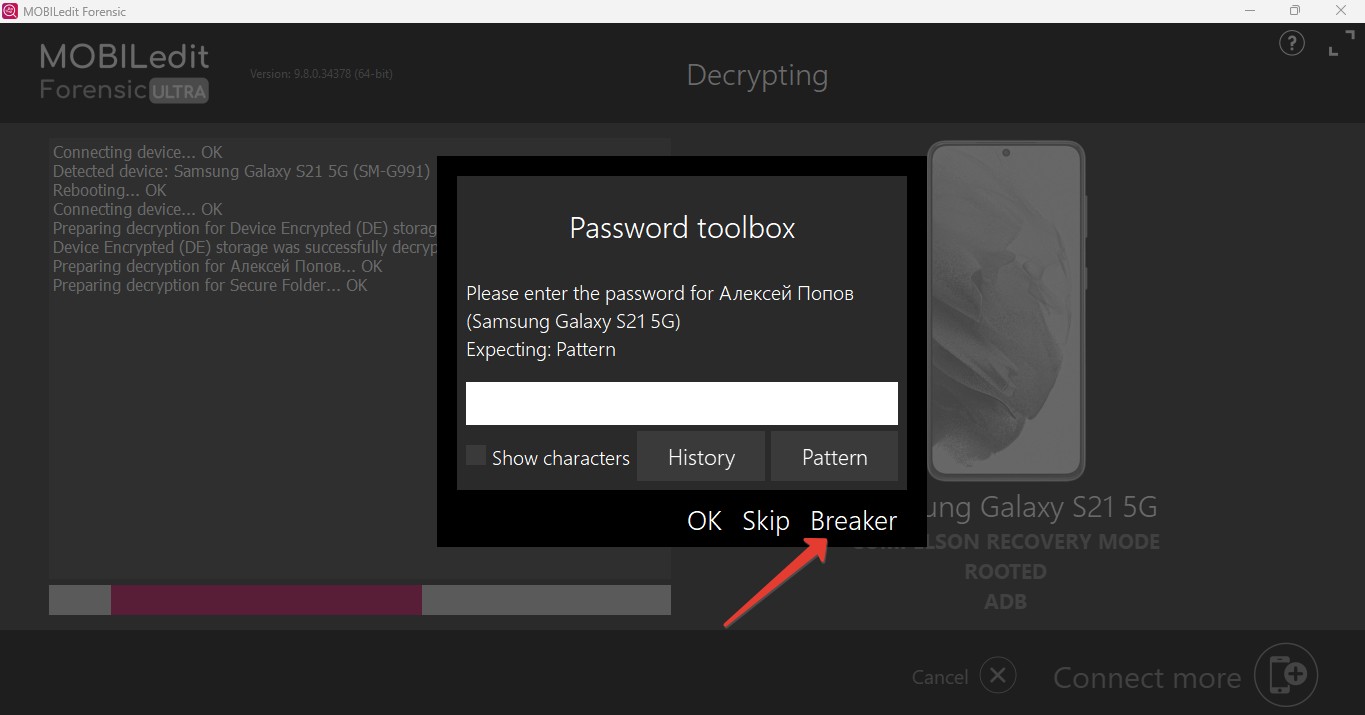
Task: Click the Connect more label
Action: (x=1147, y=677)
